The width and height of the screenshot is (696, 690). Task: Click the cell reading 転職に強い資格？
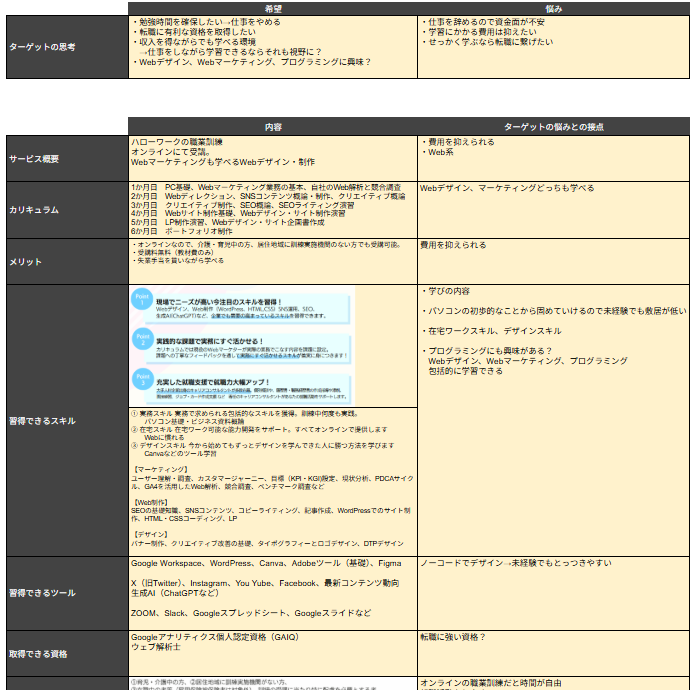click(x=553, y=637)
